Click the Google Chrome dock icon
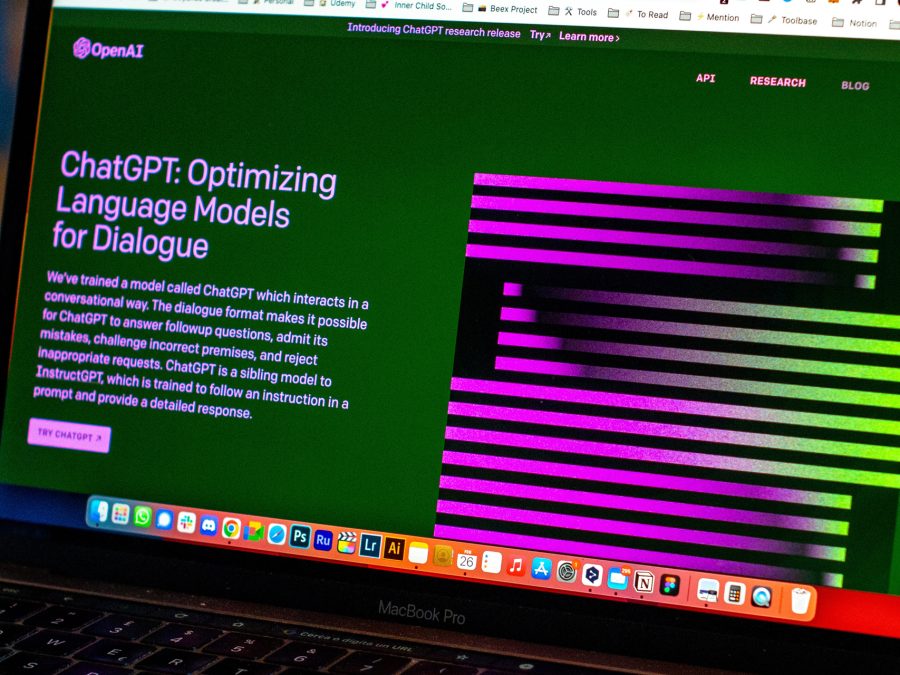Screen dimensions: 900x675 (x=231, y=528)
